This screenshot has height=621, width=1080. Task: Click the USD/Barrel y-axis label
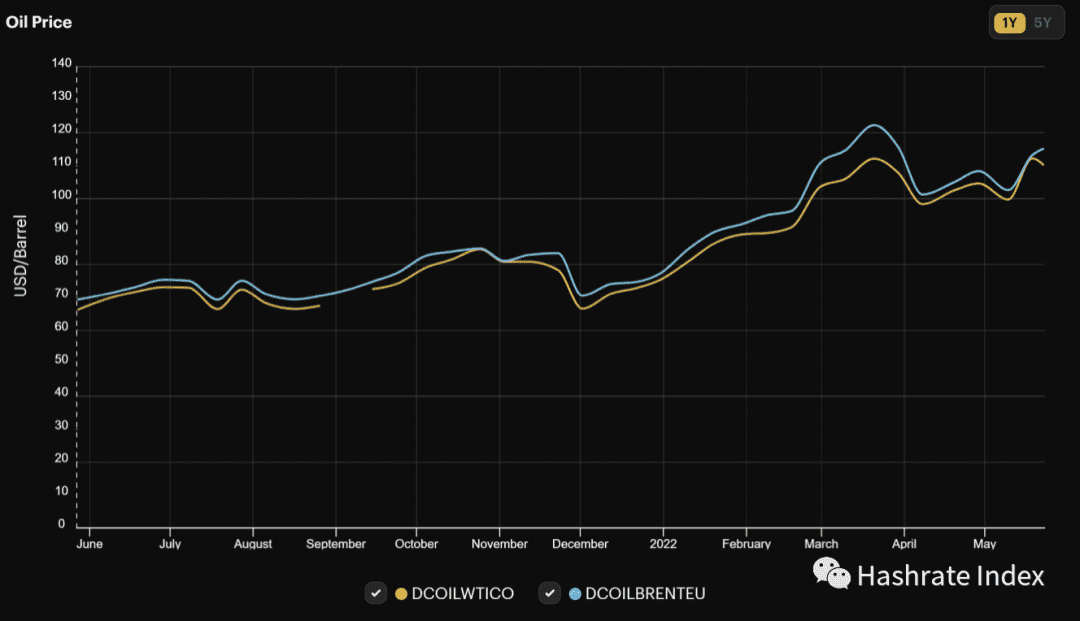[x=20, y=255]
